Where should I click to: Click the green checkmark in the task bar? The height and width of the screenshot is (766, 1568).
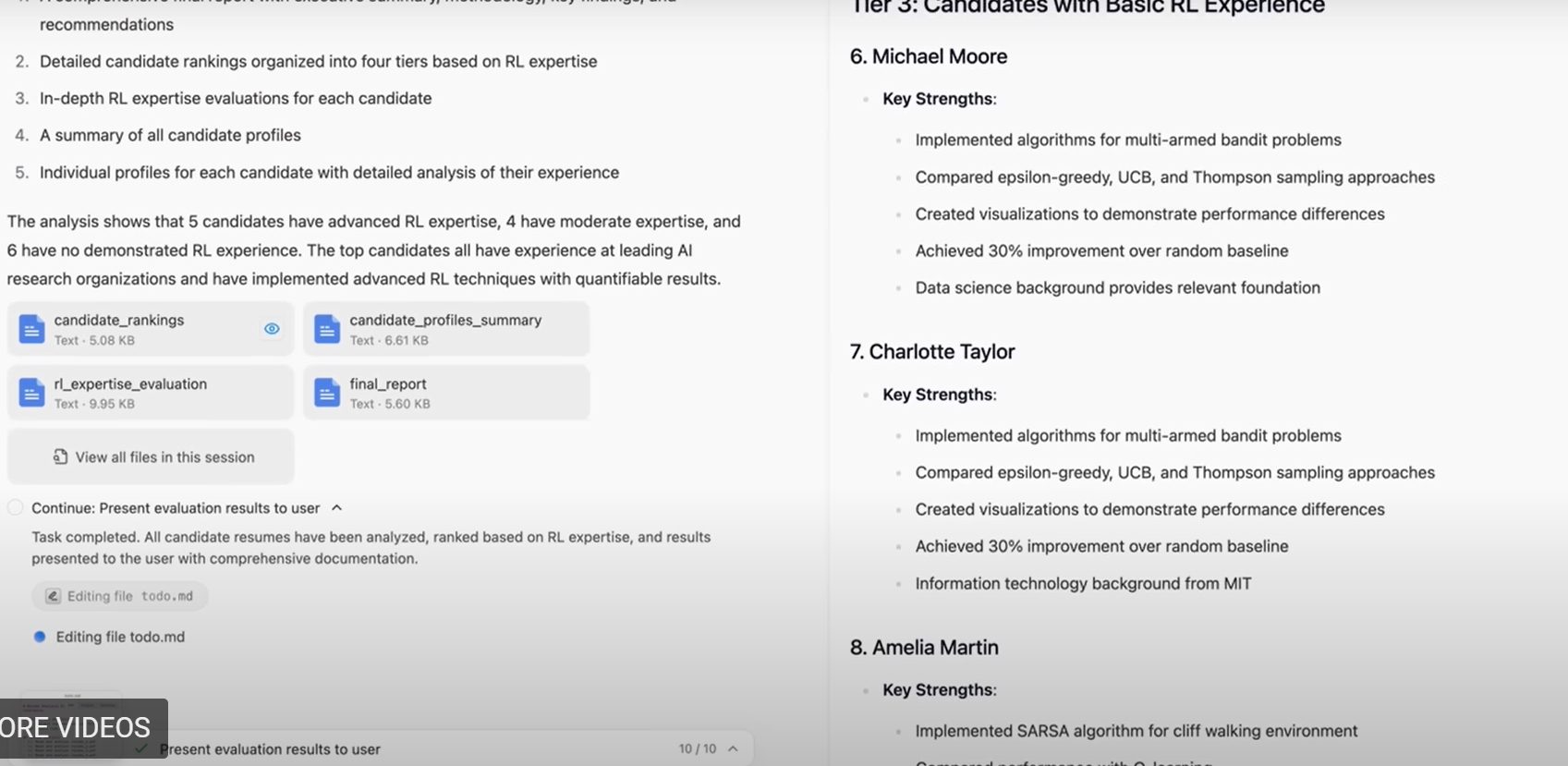point(141,748)
